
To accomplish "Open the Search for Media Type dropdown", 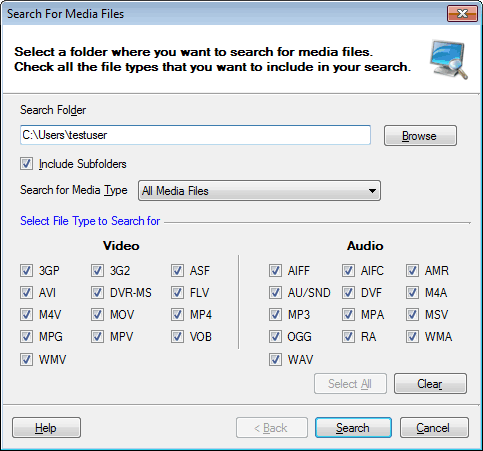I will 259,191.
